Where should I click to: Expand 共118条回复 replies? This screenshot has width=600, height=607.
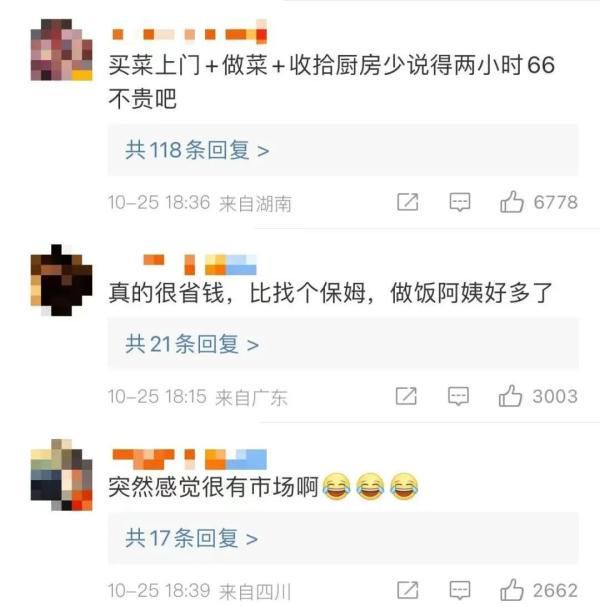(343, 150)
